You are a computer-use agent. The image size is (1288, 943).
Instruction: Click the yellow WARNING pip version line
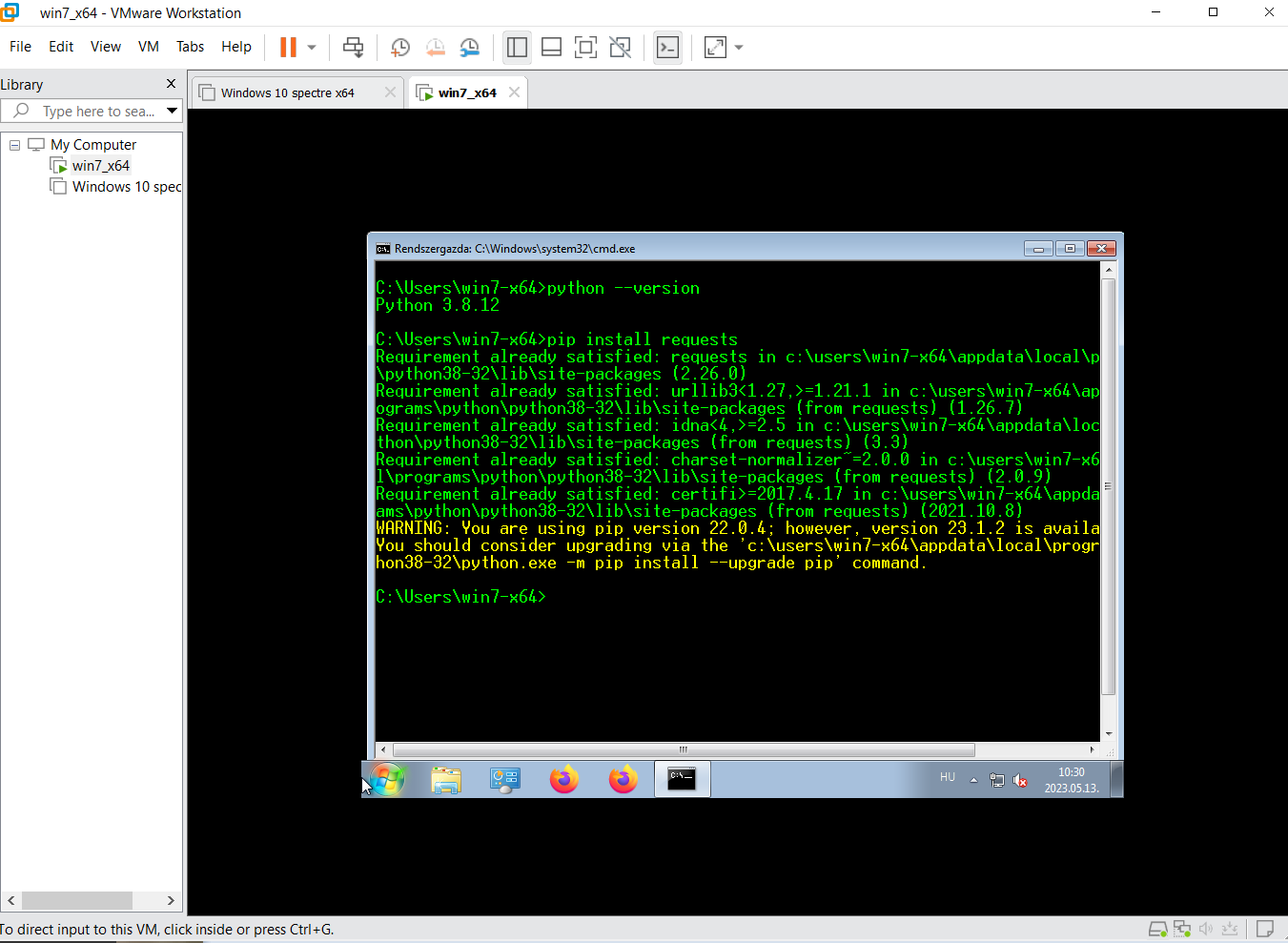pyautogui.click(x=738, y=528)
